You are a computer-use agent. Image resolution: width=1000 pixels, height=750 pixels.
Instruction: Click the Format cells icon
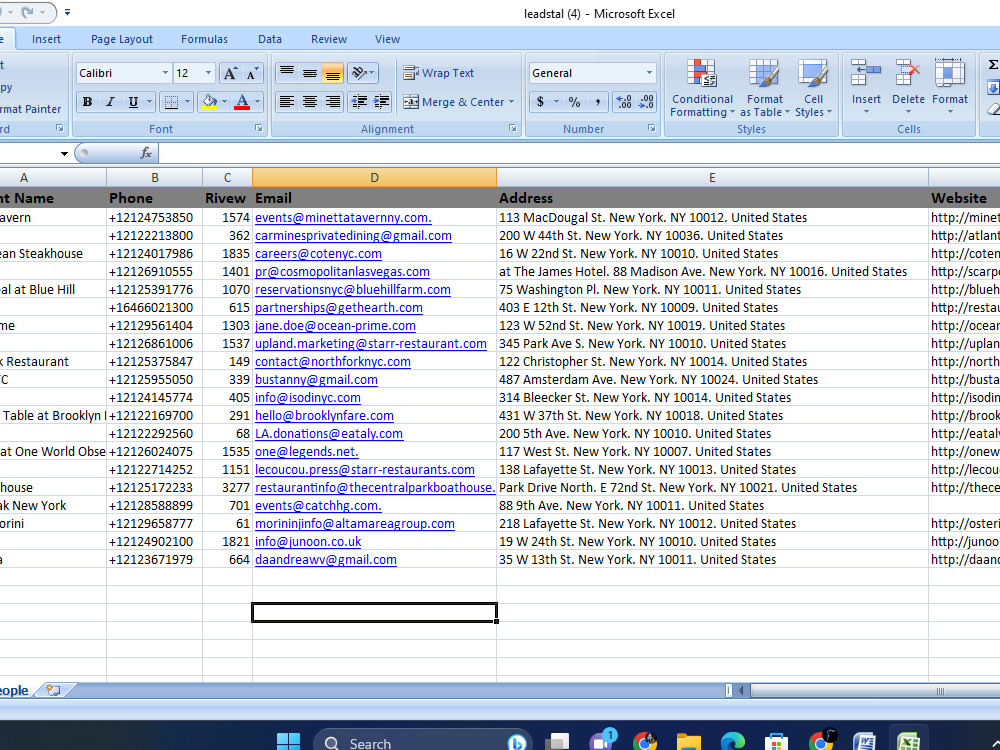(x=950, y=74)
